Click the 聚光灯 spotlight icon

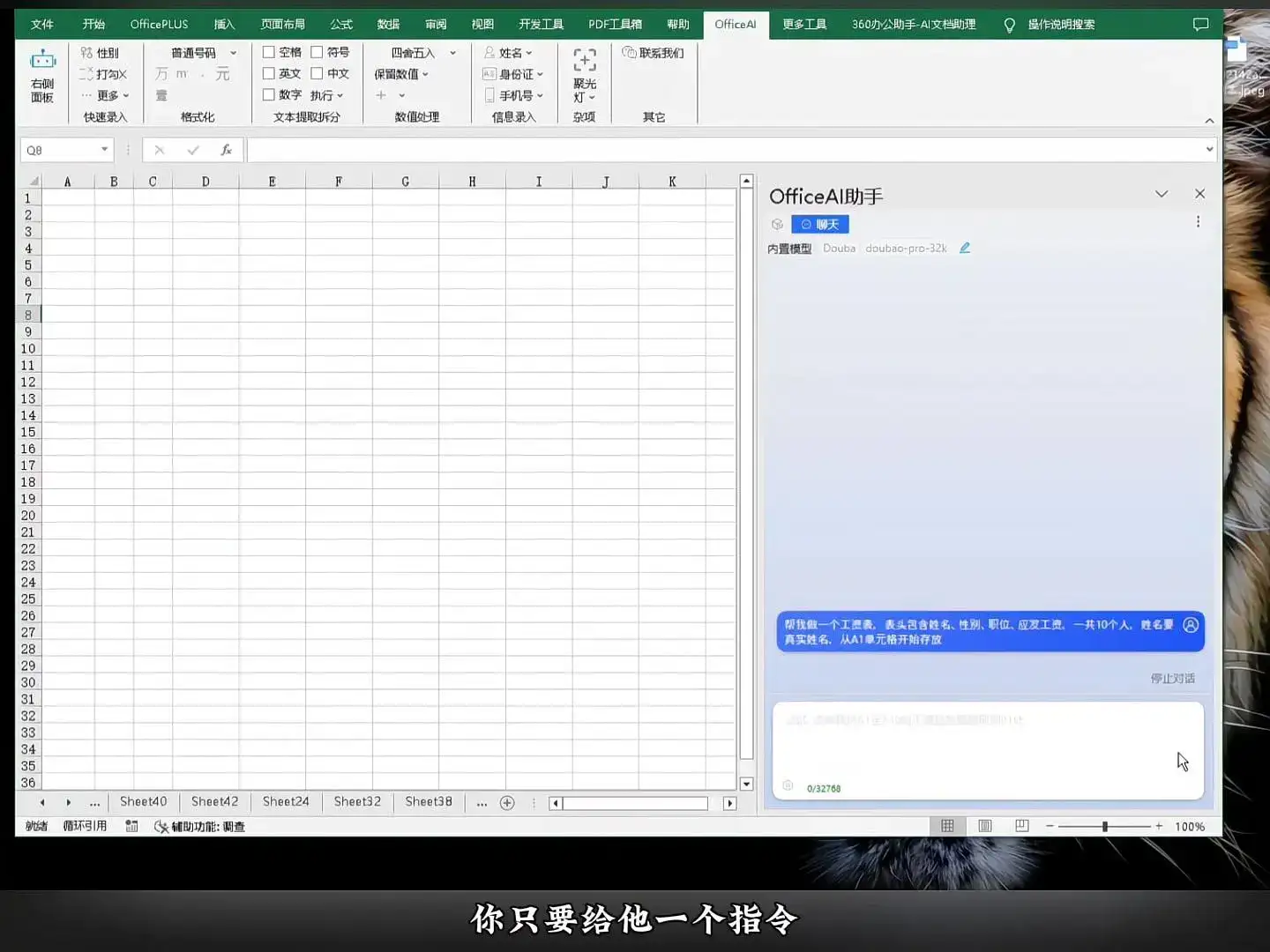[x=584, y=61]
